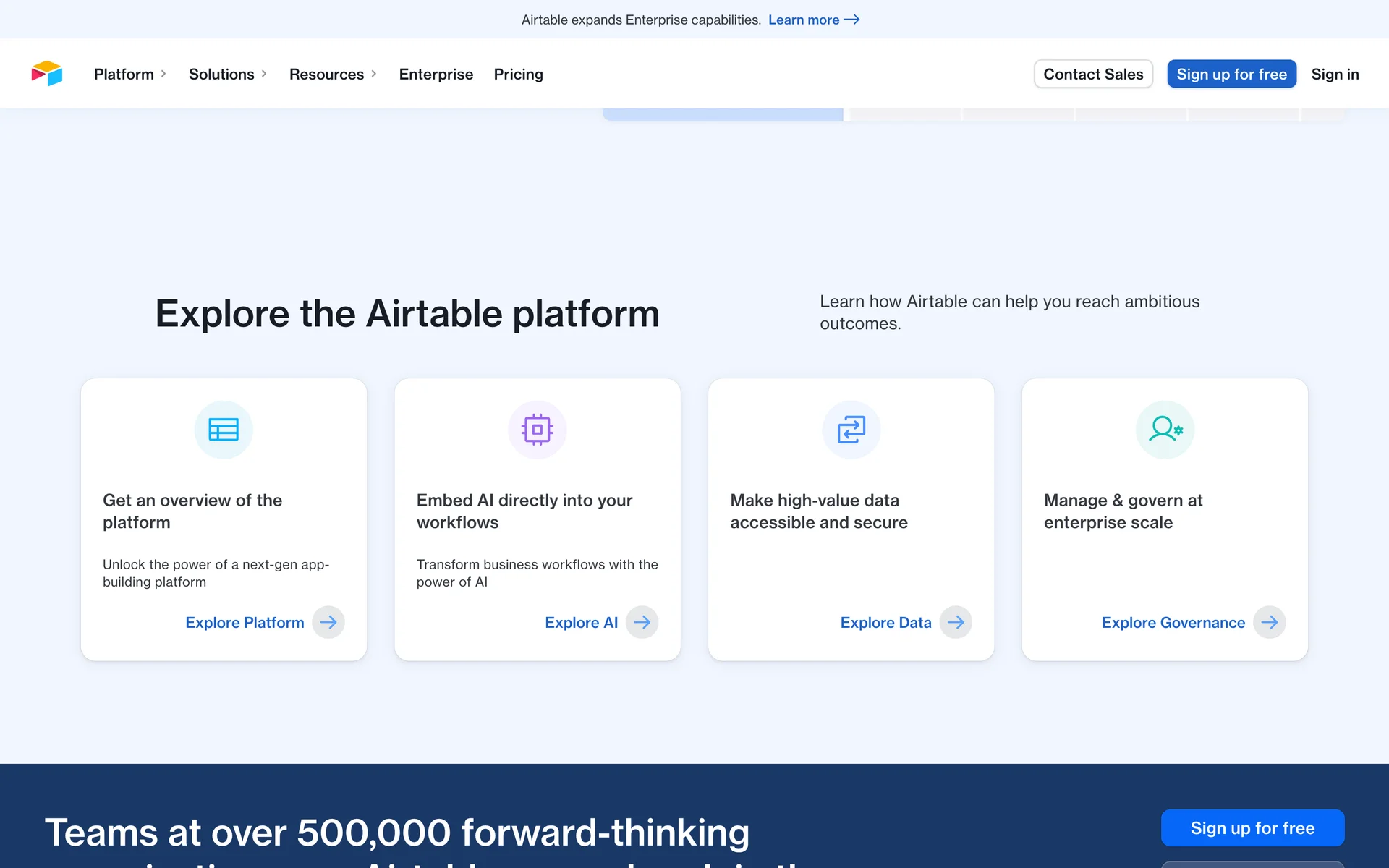Click arrow circle beside Explore AI
The height and width of the screenshot is (868, 1389).
tap(642, 622)
